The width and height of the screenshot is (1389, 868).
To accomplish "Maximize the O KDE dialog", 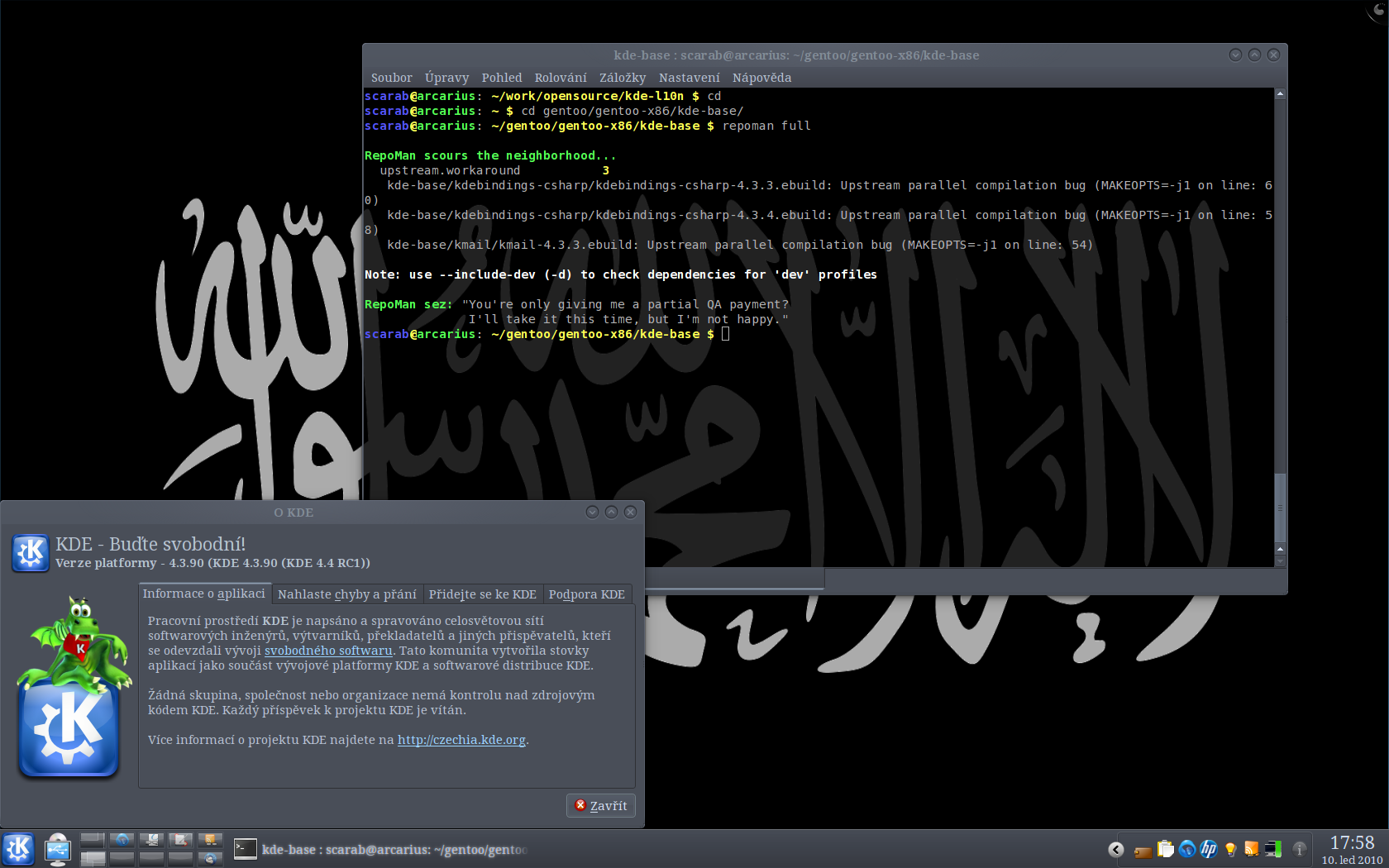I will (x=611, y=512).
